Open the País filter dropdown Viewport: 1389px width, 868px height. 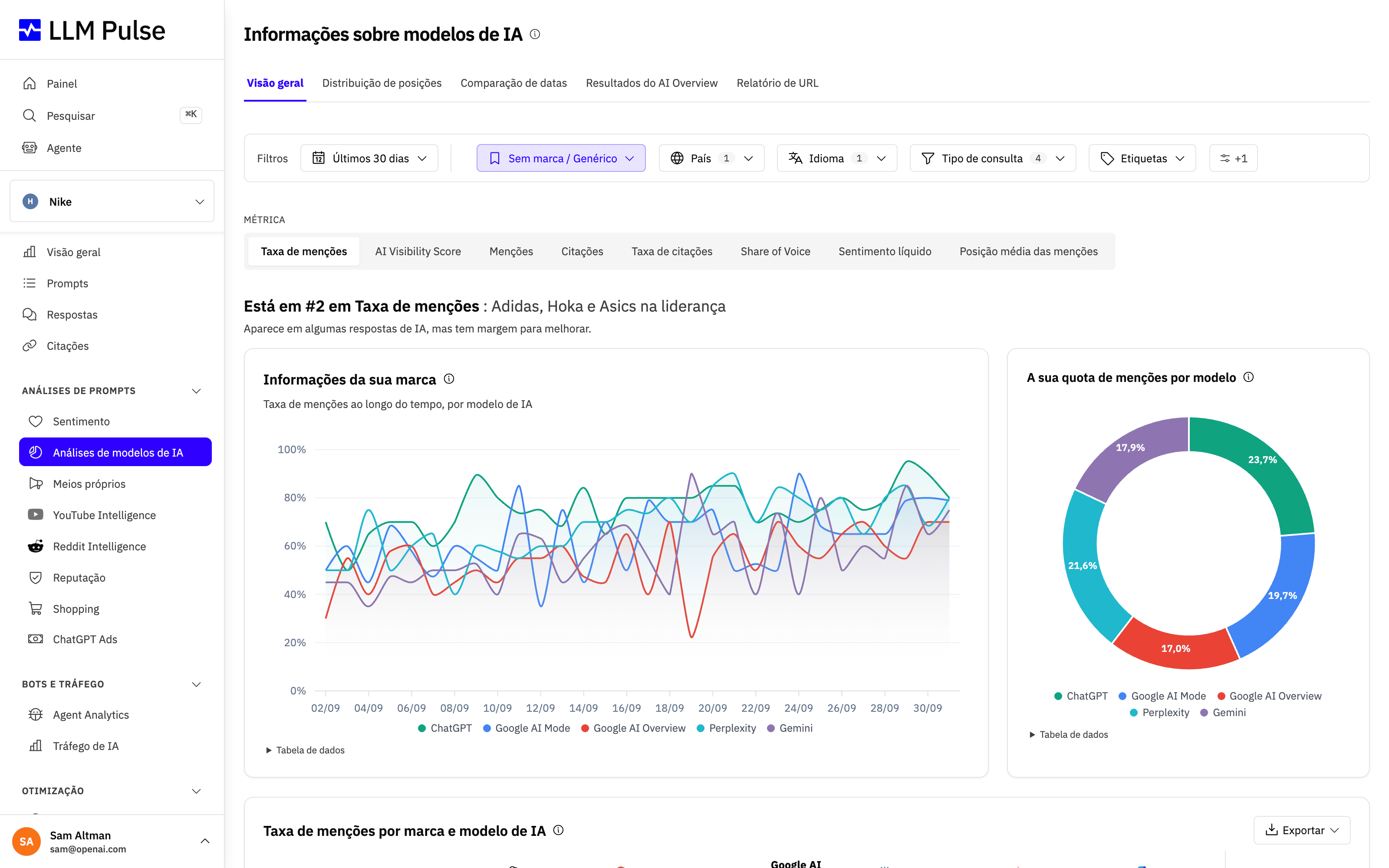[711, 158]
